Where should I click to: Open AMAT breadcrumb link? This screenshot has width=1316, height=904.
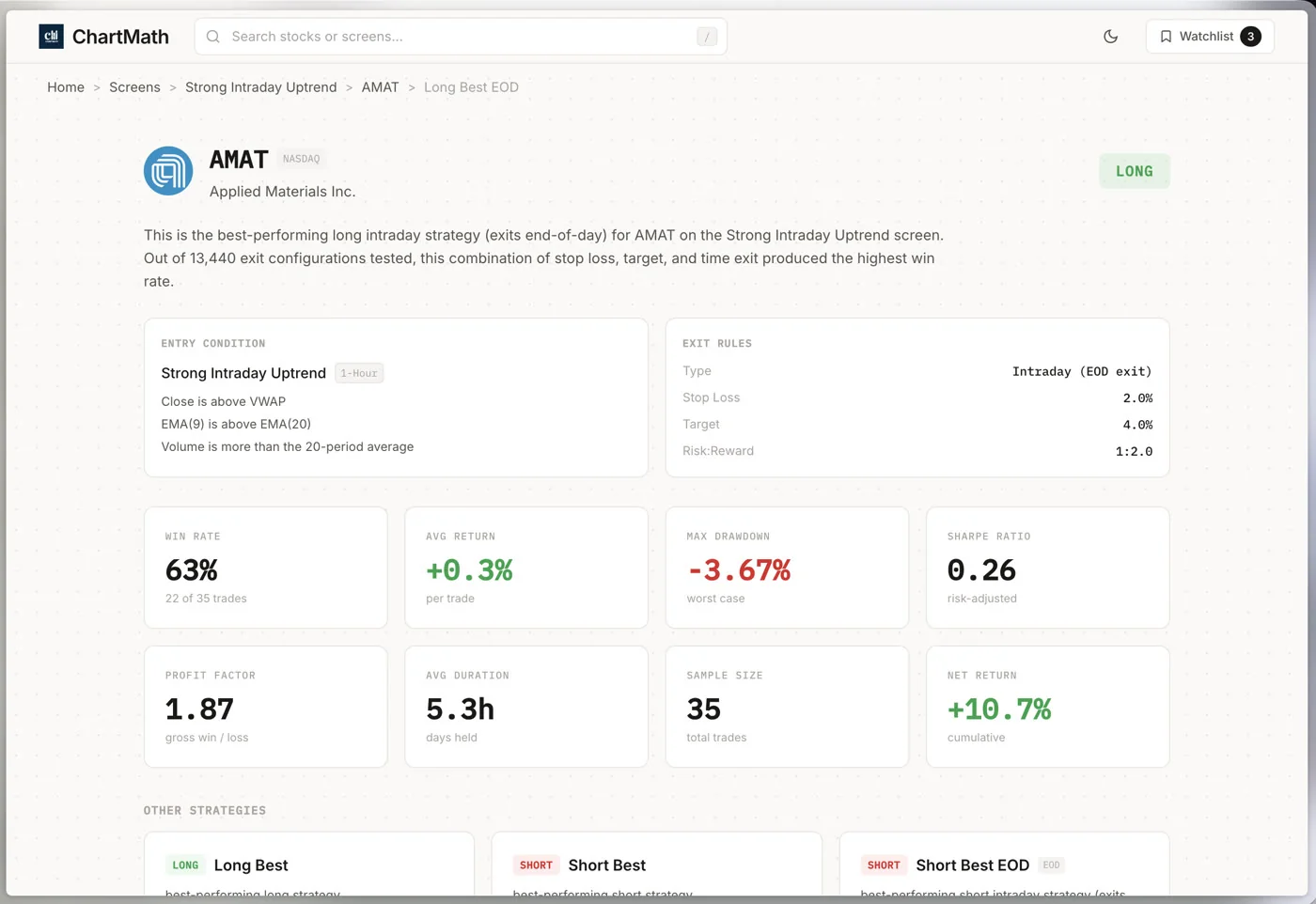coord(380,87)
